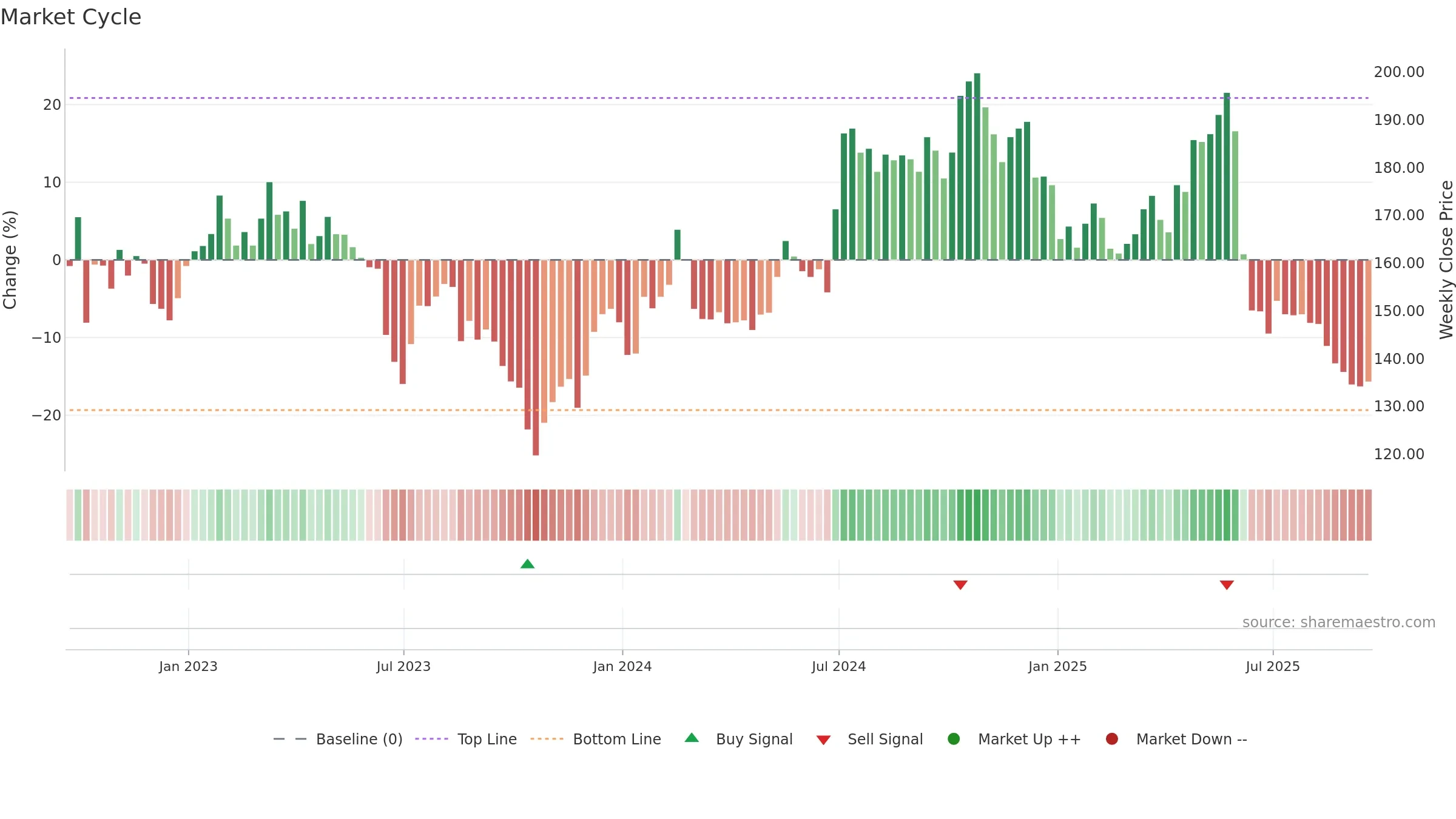Click the 170.00 price axis label
Screen dimensions: 1456x819
[1399, 215]
